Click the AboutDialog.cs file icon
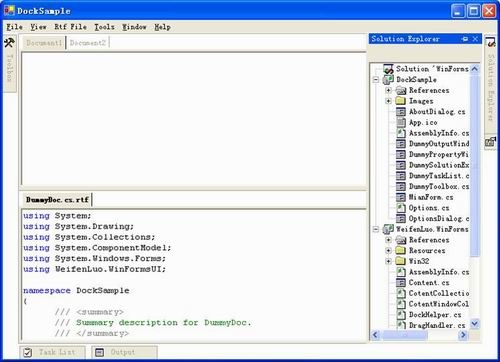 [x=401, y=112]
